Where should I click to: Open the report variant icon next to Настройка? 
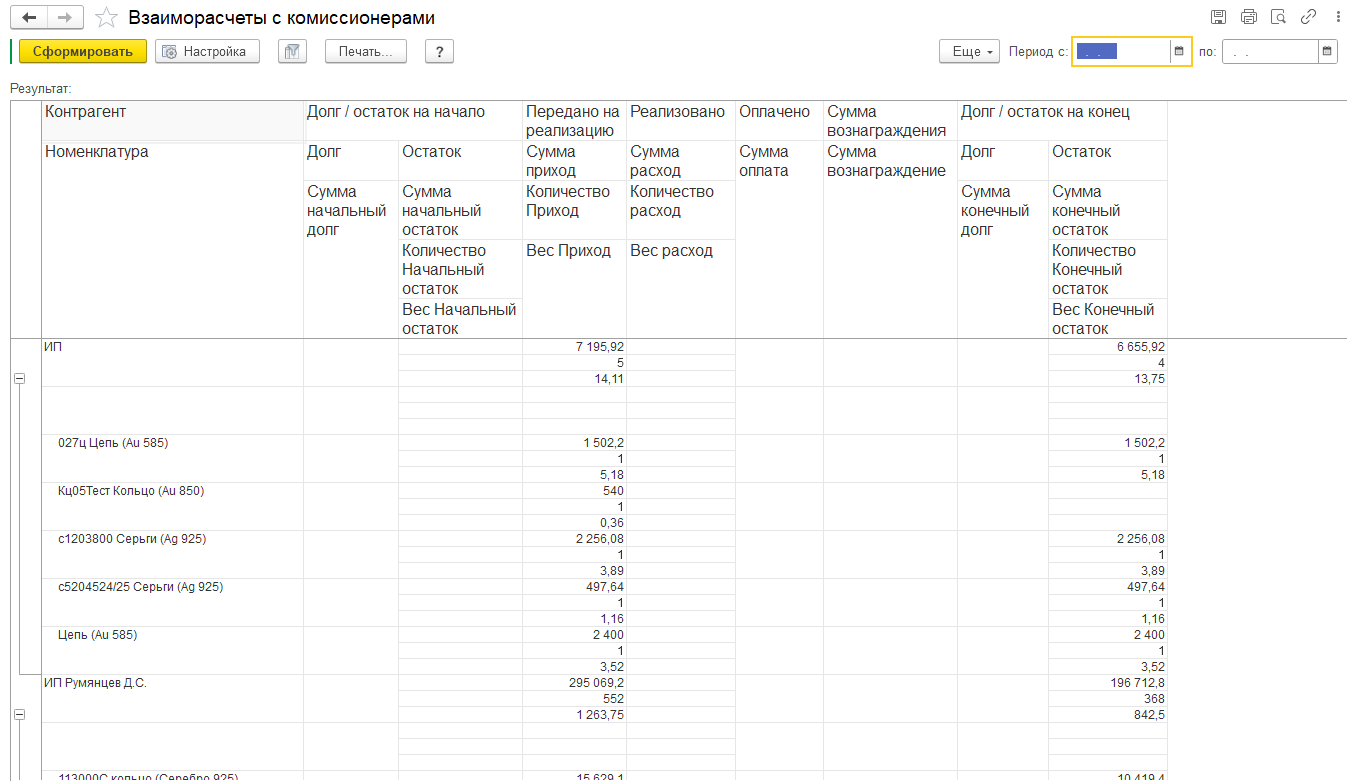point(292,52)
